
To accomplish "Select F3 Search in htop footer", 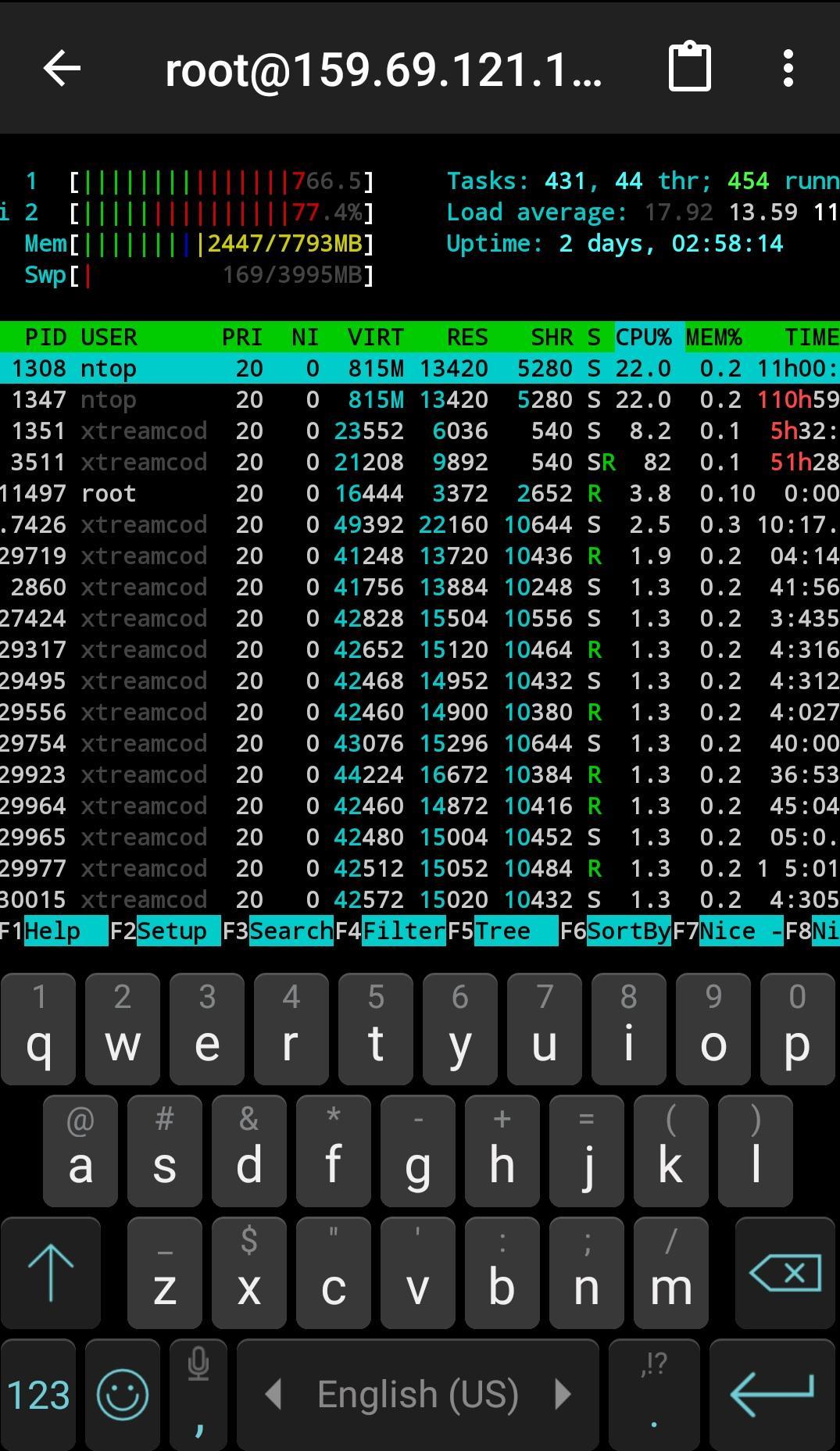I will (x=278, y=931).
